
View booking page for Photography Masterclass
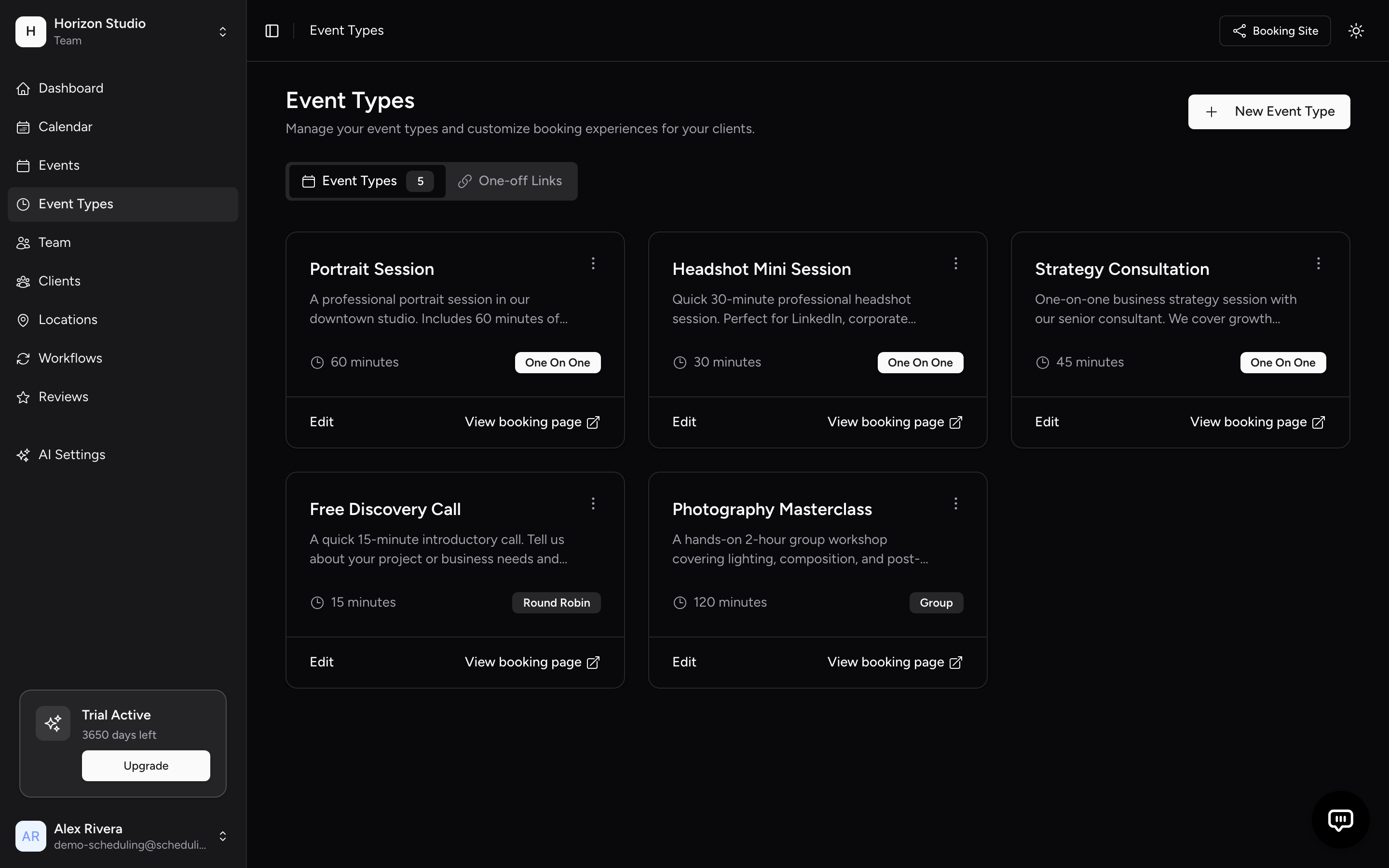pyautogui.click(x=895, y=662)
